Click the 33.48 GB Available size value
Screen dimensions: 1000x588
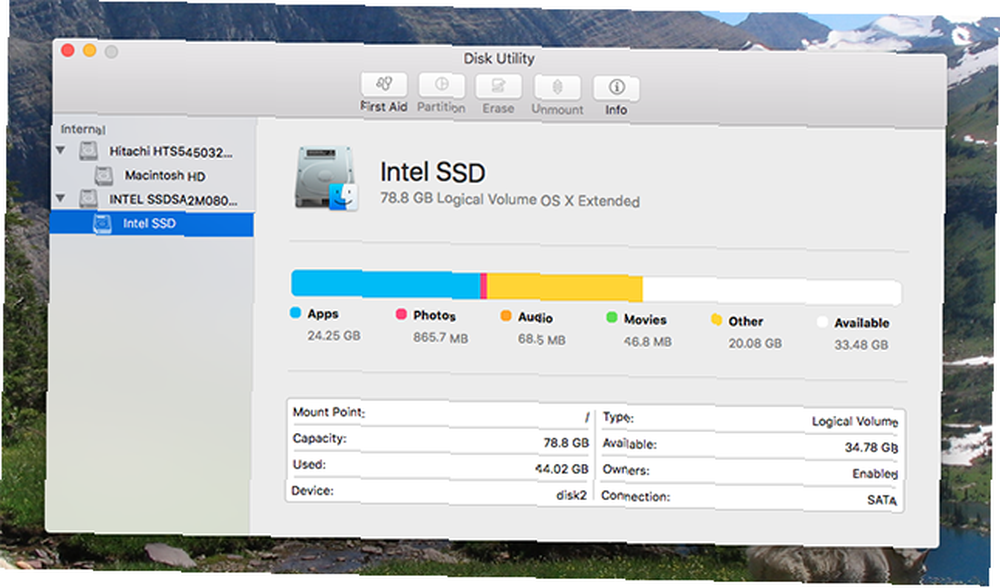pos(861,345)
